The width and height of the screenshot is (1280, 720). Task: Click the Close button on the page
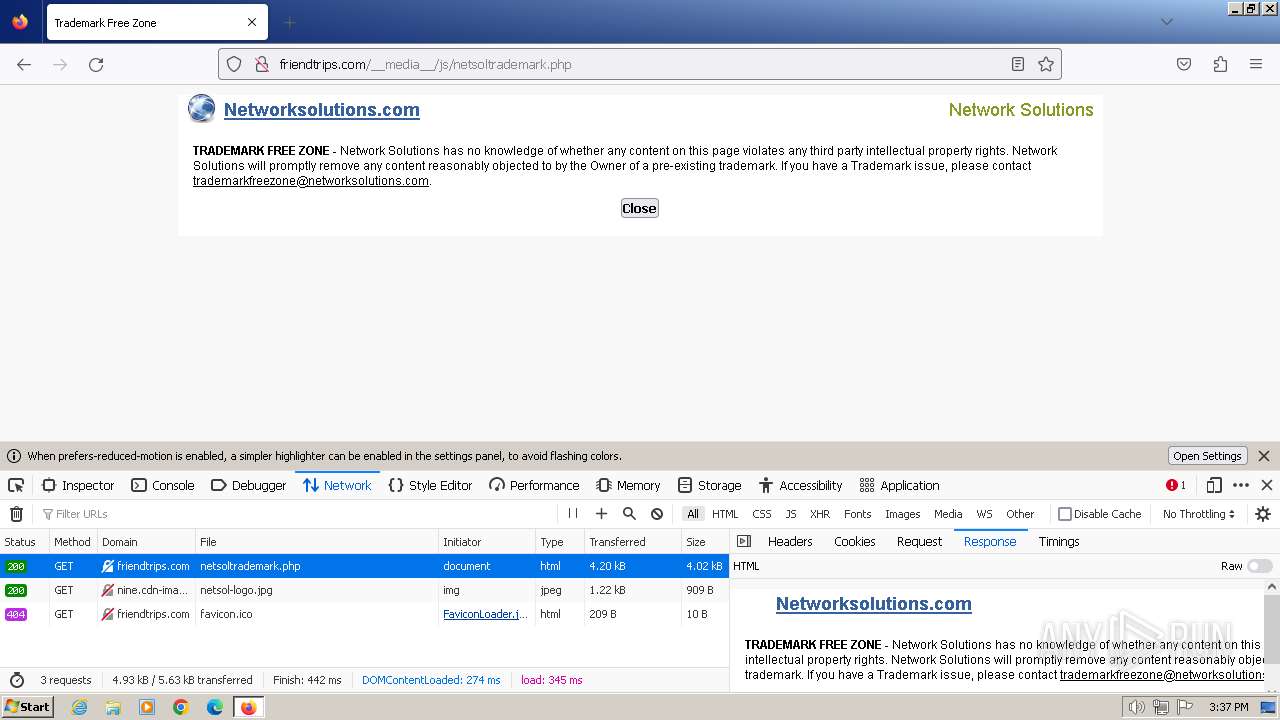coord(639,208)
